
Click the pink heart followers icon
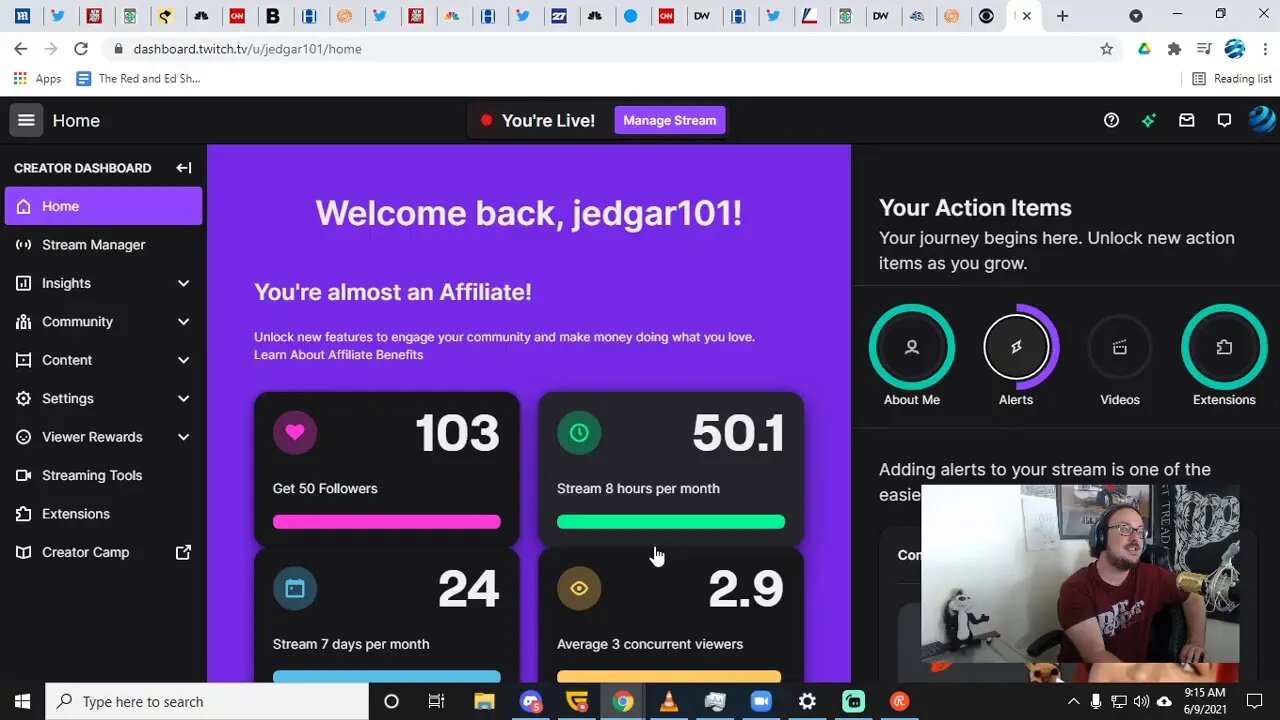[x=295, y=432]
